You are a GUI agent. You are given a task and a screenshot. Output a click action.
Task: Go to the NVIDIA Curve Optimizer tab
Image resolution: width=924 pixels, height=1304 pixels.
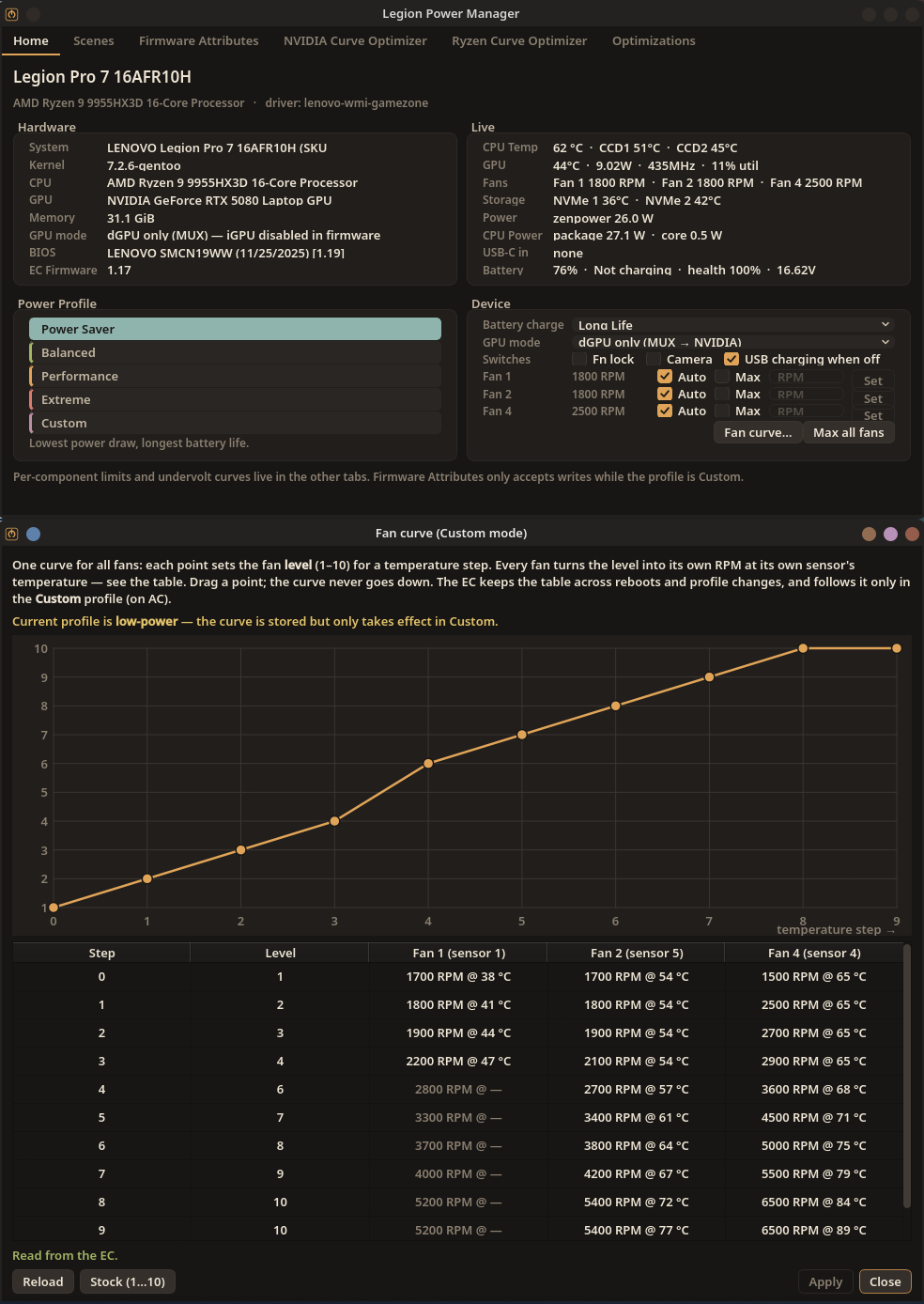click(x=355, y=40)
